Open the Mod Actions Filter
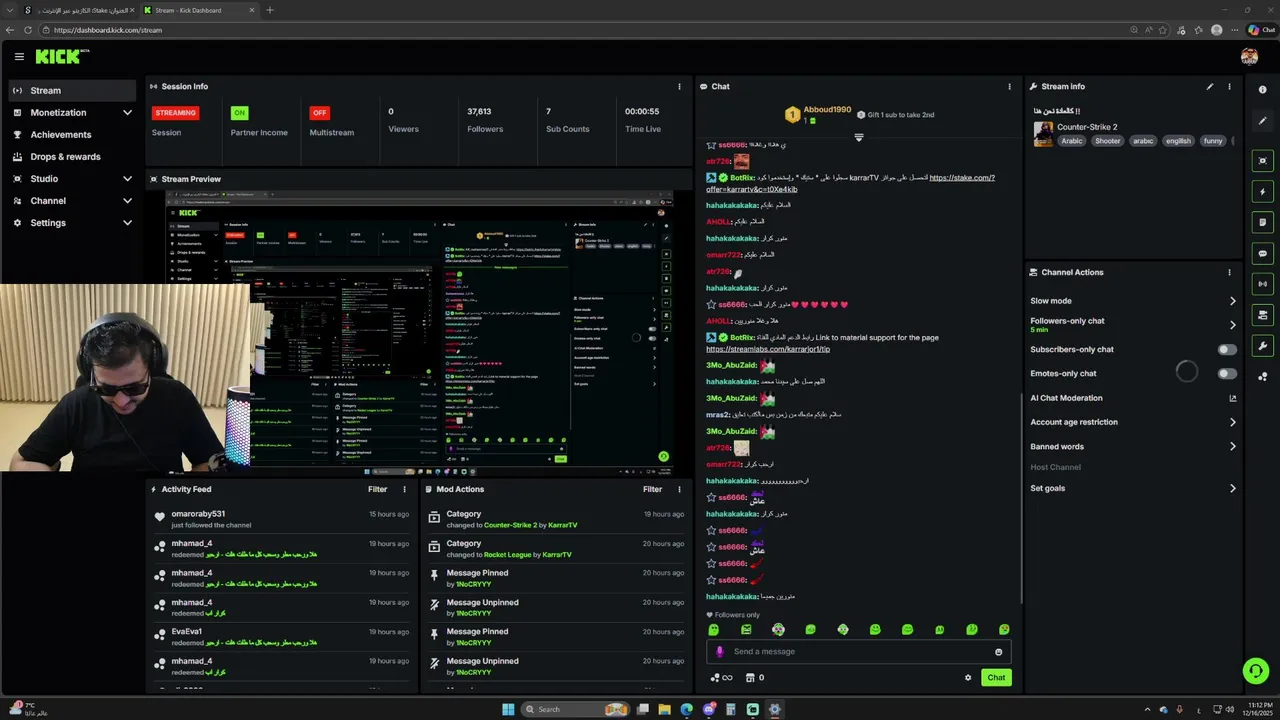Screen dimensions: 1280x720 point(652,489)
